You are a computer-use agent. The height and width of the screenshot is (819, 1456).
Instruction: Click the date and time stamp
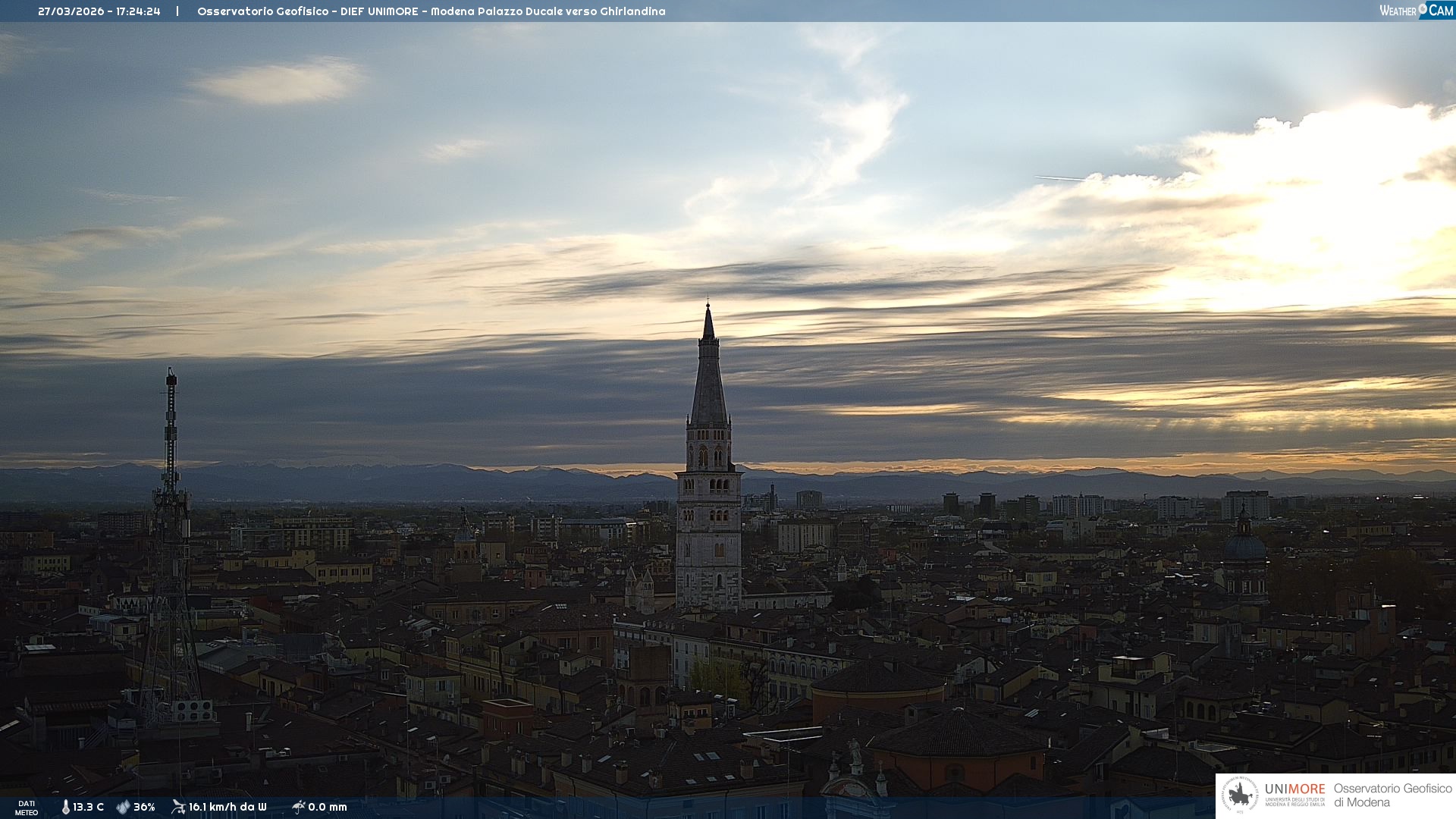(x=99, y=11)
